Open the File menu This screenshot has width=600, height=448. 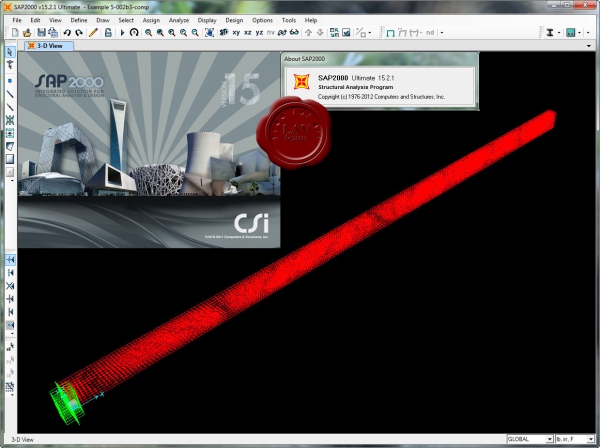[17, 20]
